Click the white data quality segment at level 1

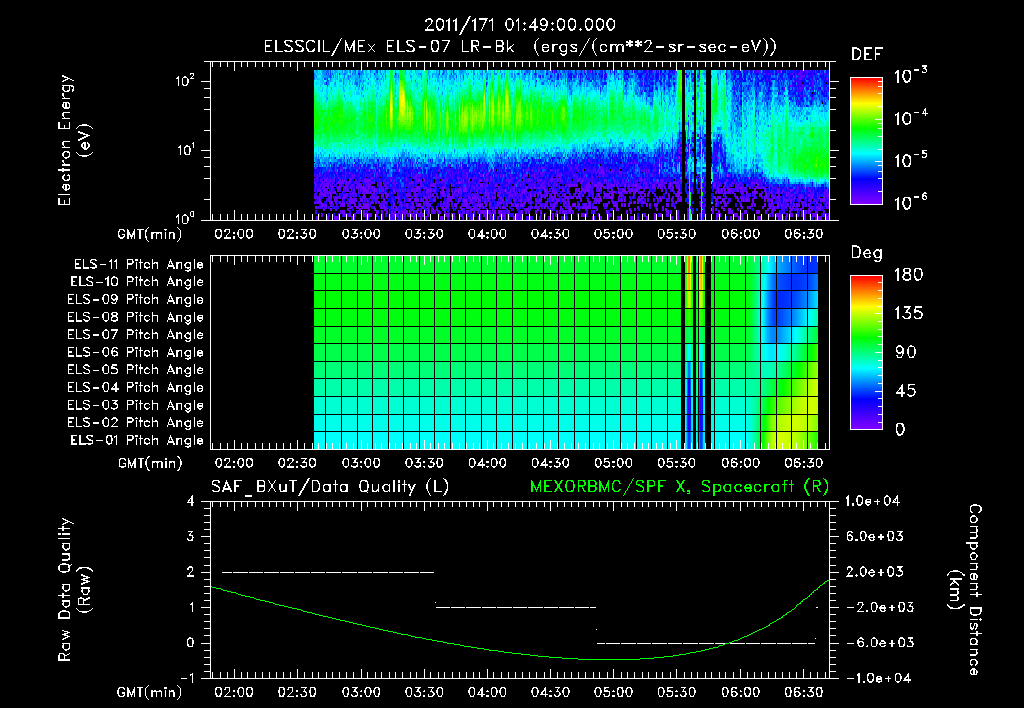click(x=516, y=607)
